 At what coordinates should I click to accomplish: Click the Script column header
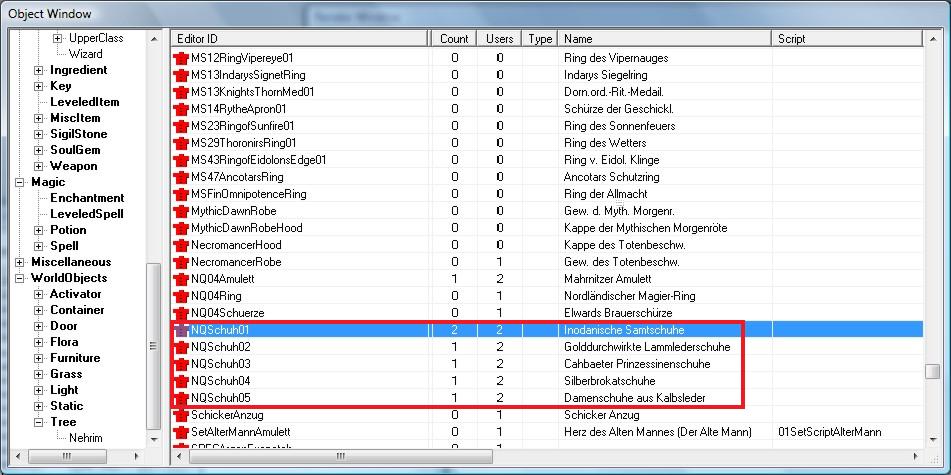pyautogui.click(x=845, y=39)
